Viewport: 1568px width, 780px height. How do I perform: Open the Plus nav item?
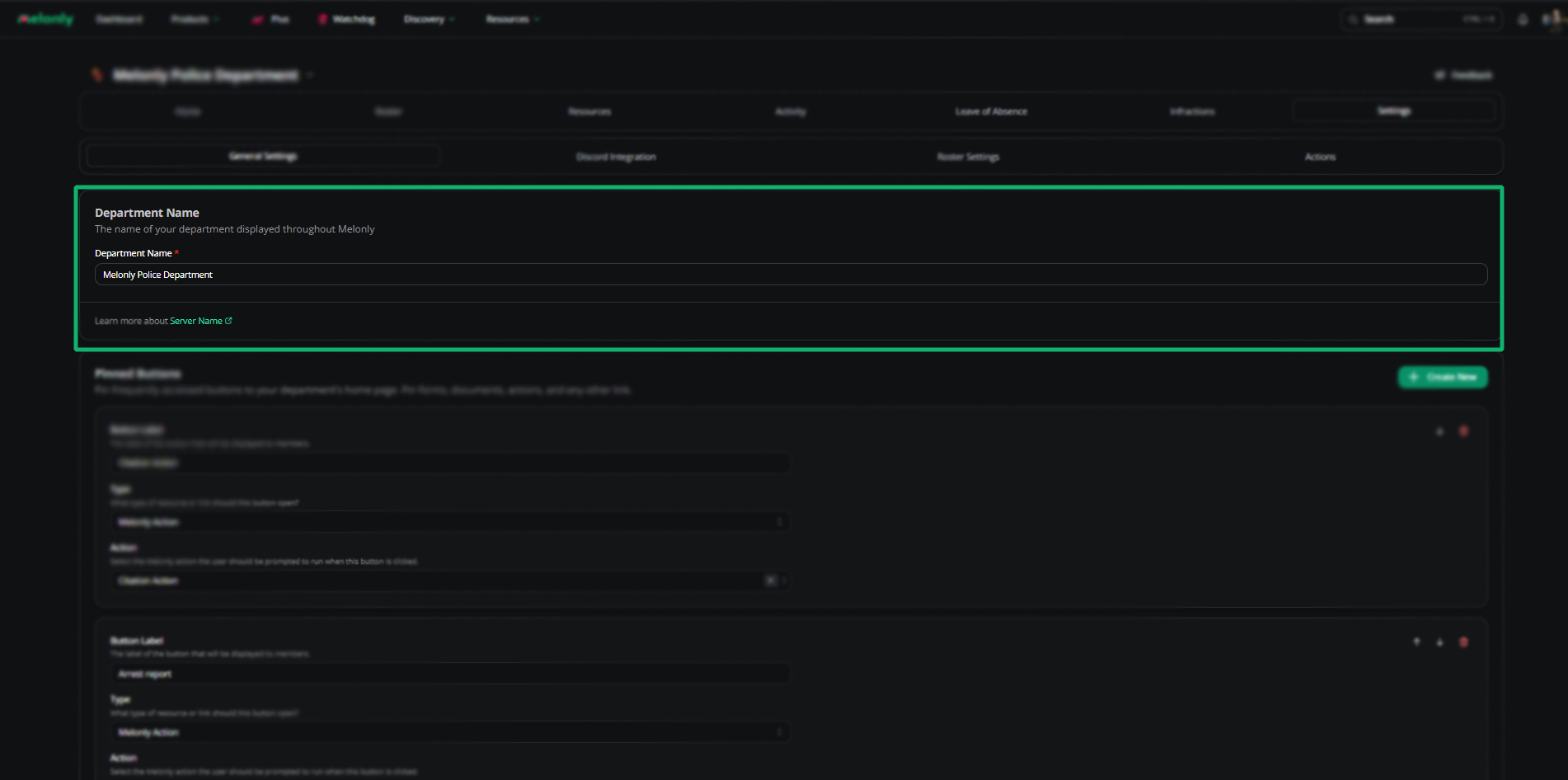pos(271,19)
